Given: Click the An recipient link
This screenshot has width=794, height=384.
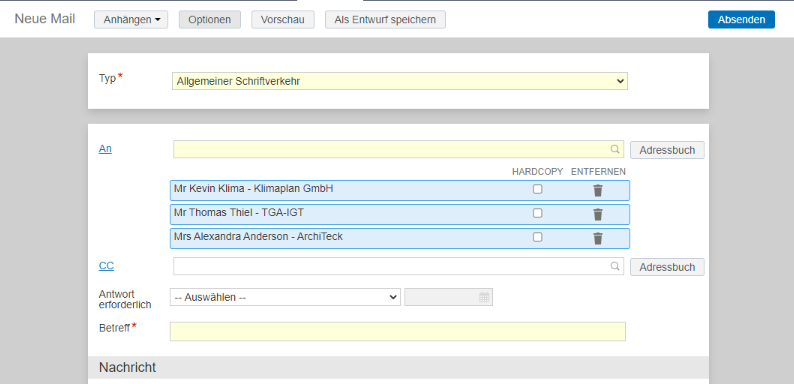Looking at the screenshot, I should 105,149.
